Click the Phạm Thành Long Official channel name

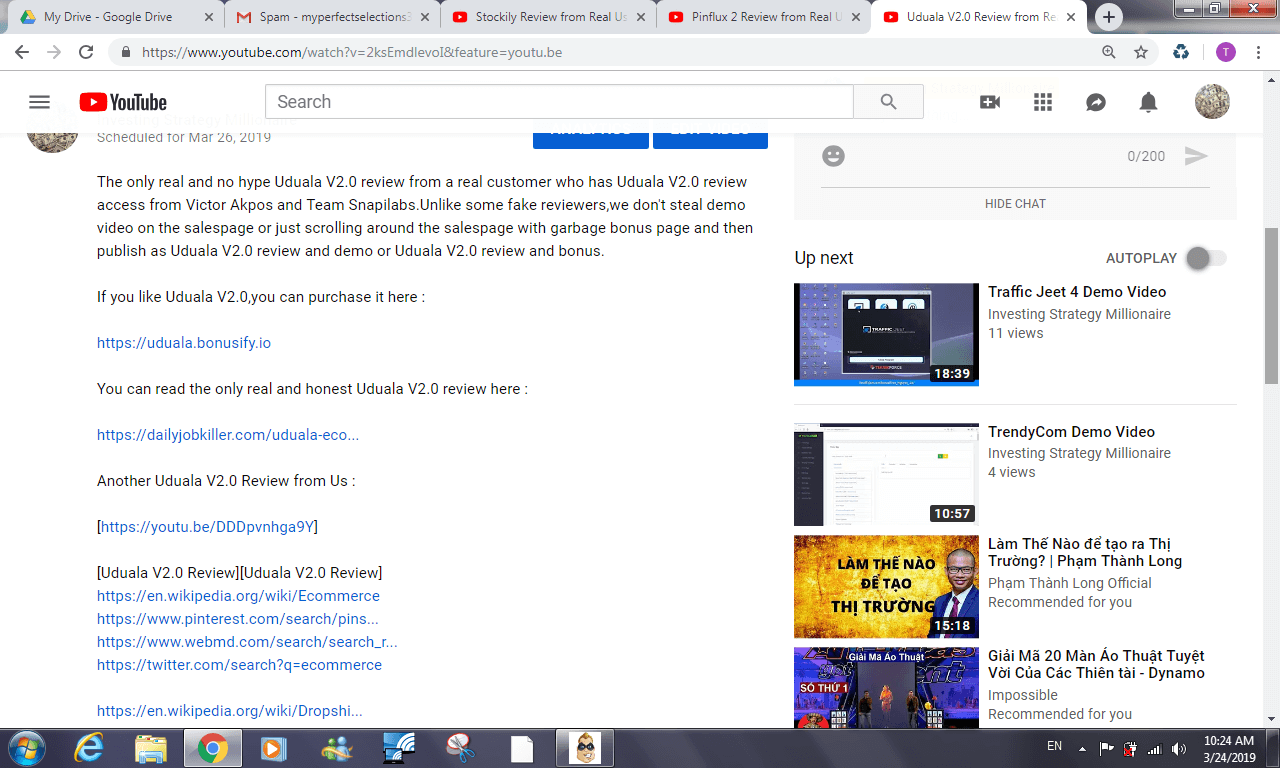click(x=1070, y=583)
